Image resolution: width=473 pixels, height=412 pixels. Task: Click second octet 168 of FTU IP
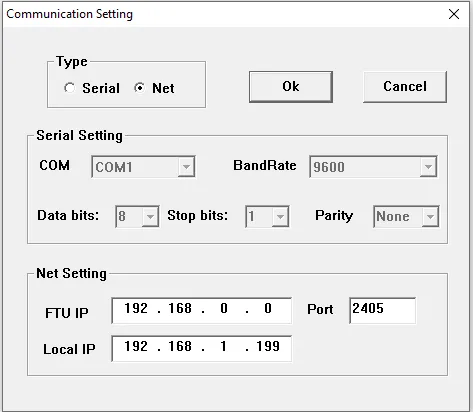click(180, 308)
